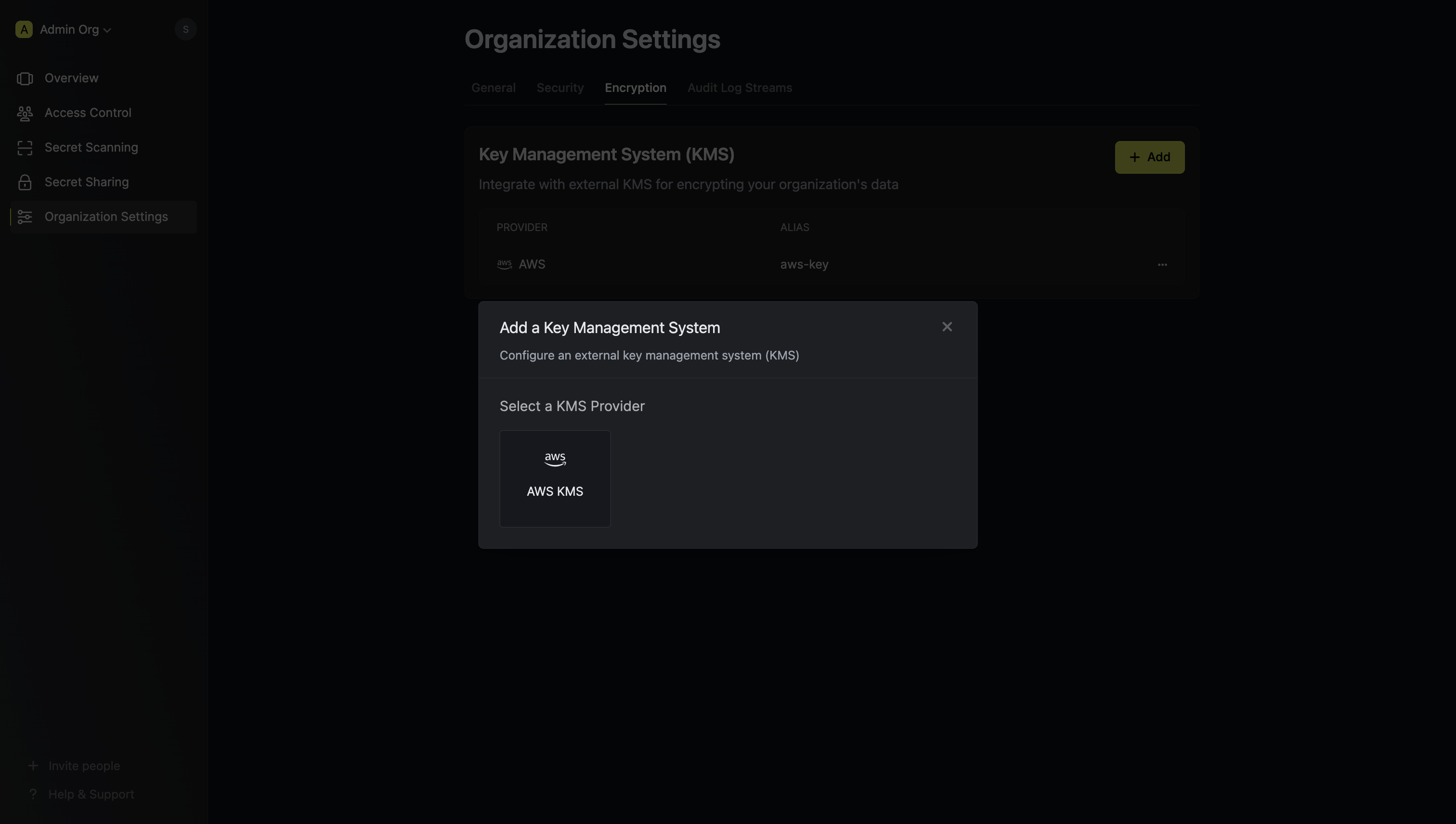Screen dimensions: 1456x824
Task: Click the Secret Sharing lock icon
Action: pos(25,182)
